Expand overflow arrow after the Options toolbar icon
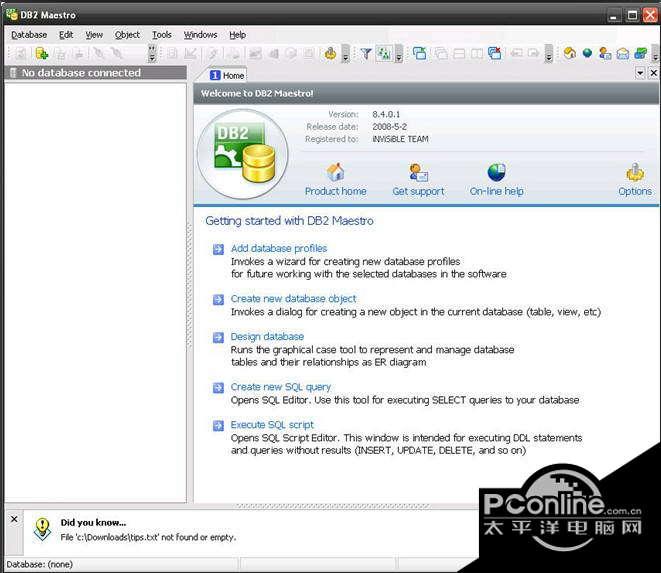The image size is (661, 573). point(345,54)
